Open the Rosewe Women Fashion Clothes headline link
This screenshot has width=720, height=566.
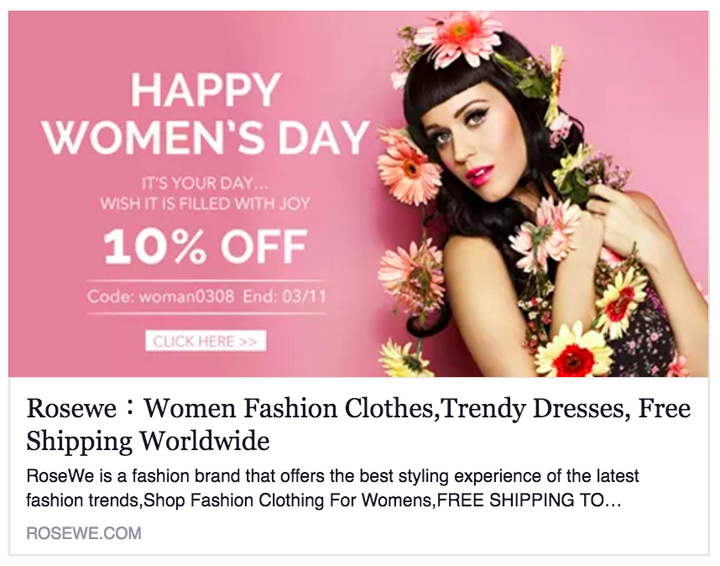tap(358, 424)
